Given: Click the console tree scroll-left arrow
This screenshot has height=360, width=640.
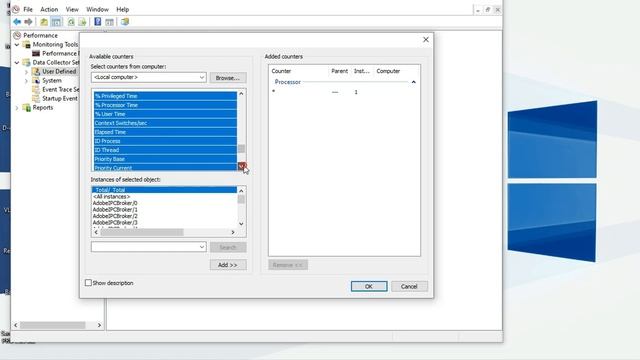Looking at the screenshot, I should pos(16,325).
